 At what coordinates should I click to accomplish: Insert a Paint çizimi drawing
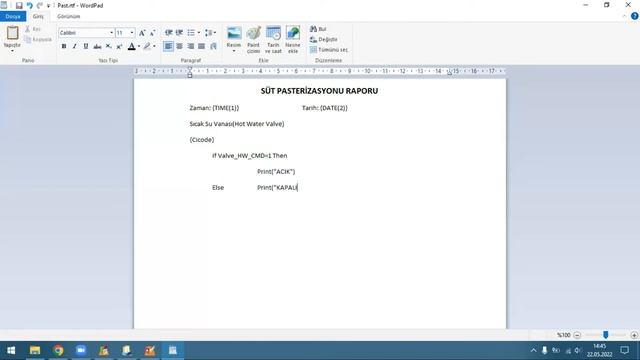[x=253, y=40]
